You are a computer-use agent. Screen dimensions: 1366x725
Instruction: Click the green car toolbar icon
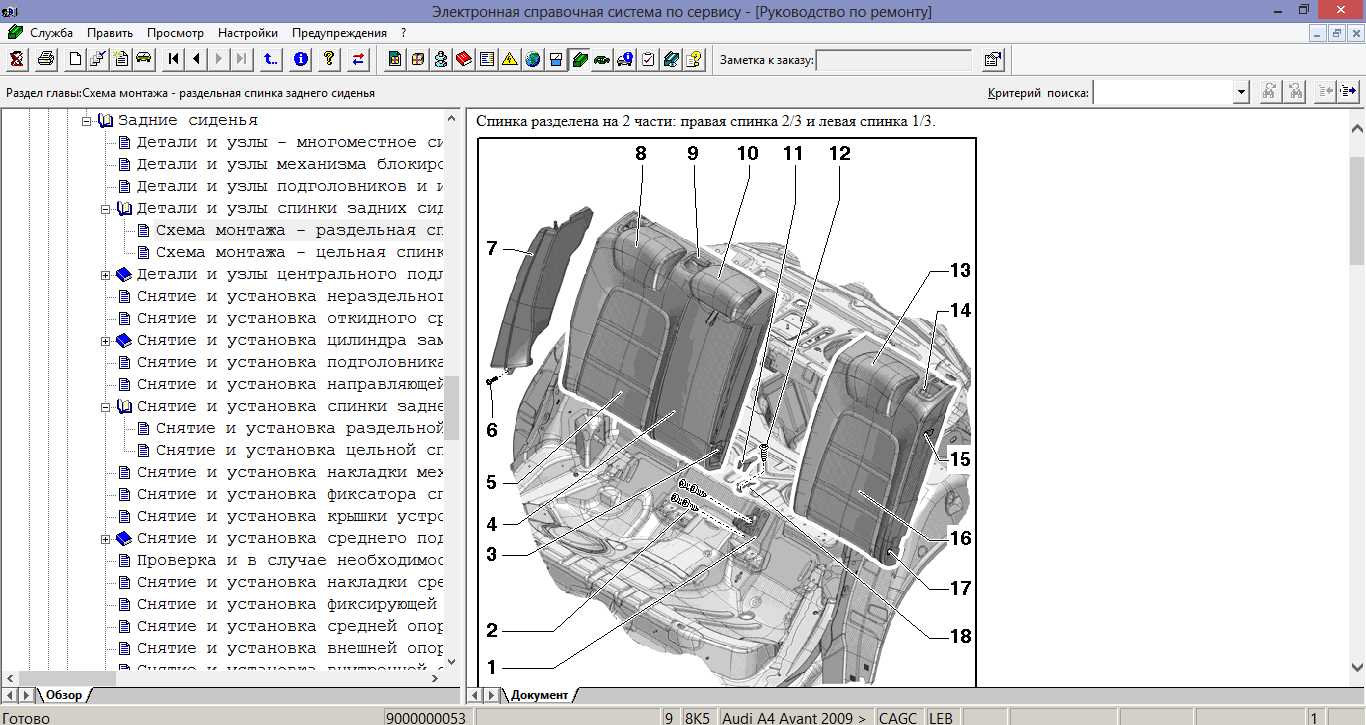[x=601, y=59]
